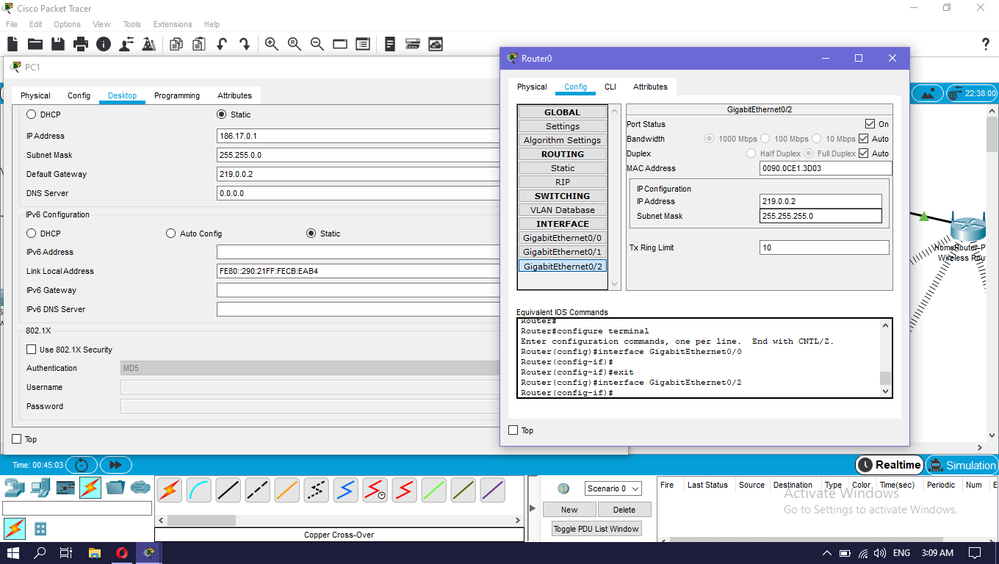
Task: Click the drawing palette rectangle icon
Action: coord(340,44)
